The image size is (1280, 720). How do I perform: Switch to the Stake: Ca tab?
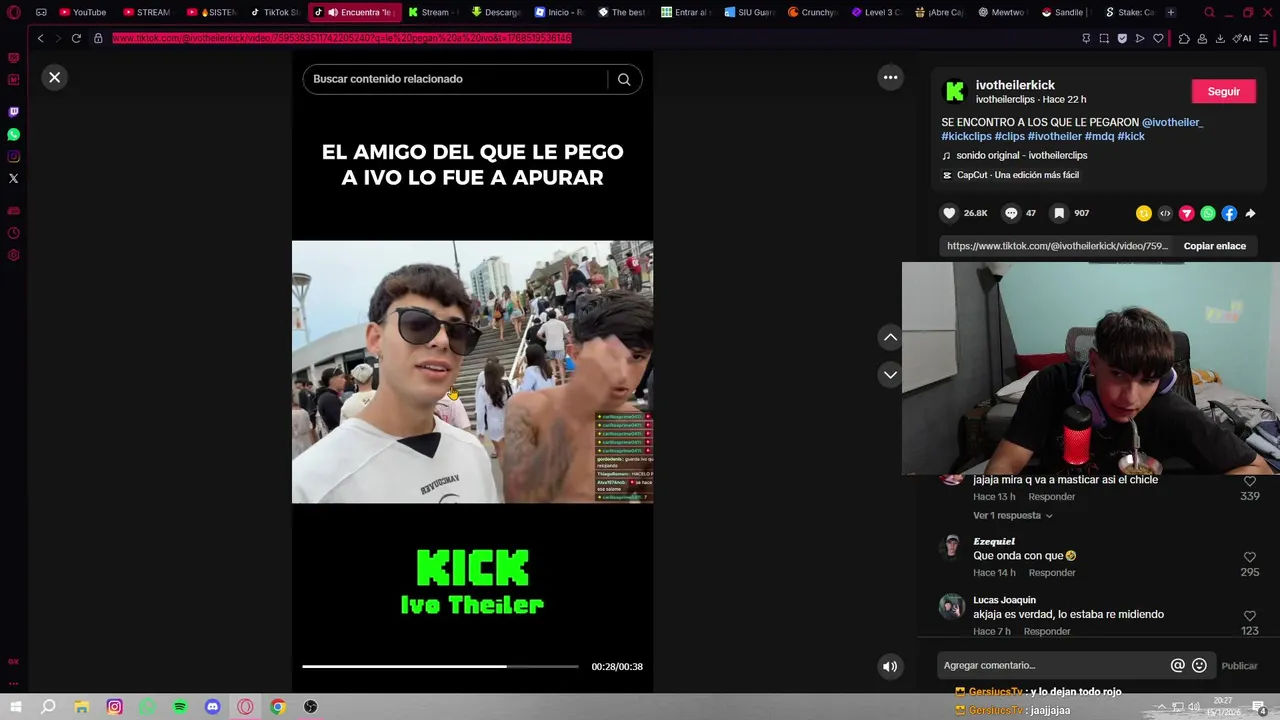[x=1130, y=12]
